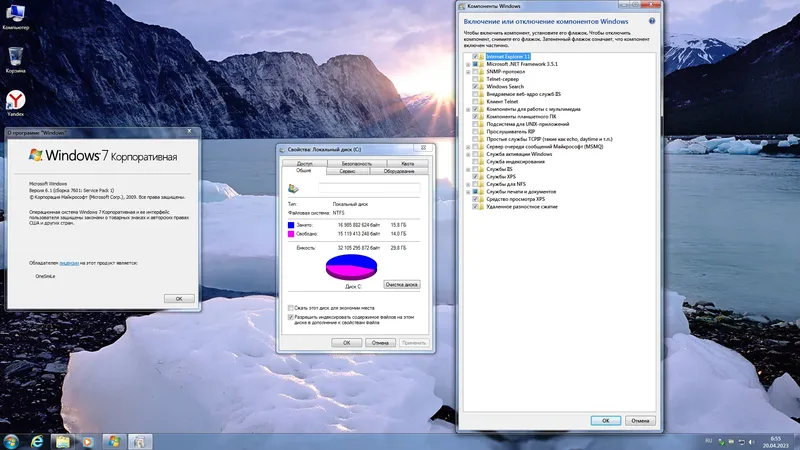Expand Компоненты для работы с мультимедиа
The height and width of the screenshot is (450, 800).
click(468, 109)
